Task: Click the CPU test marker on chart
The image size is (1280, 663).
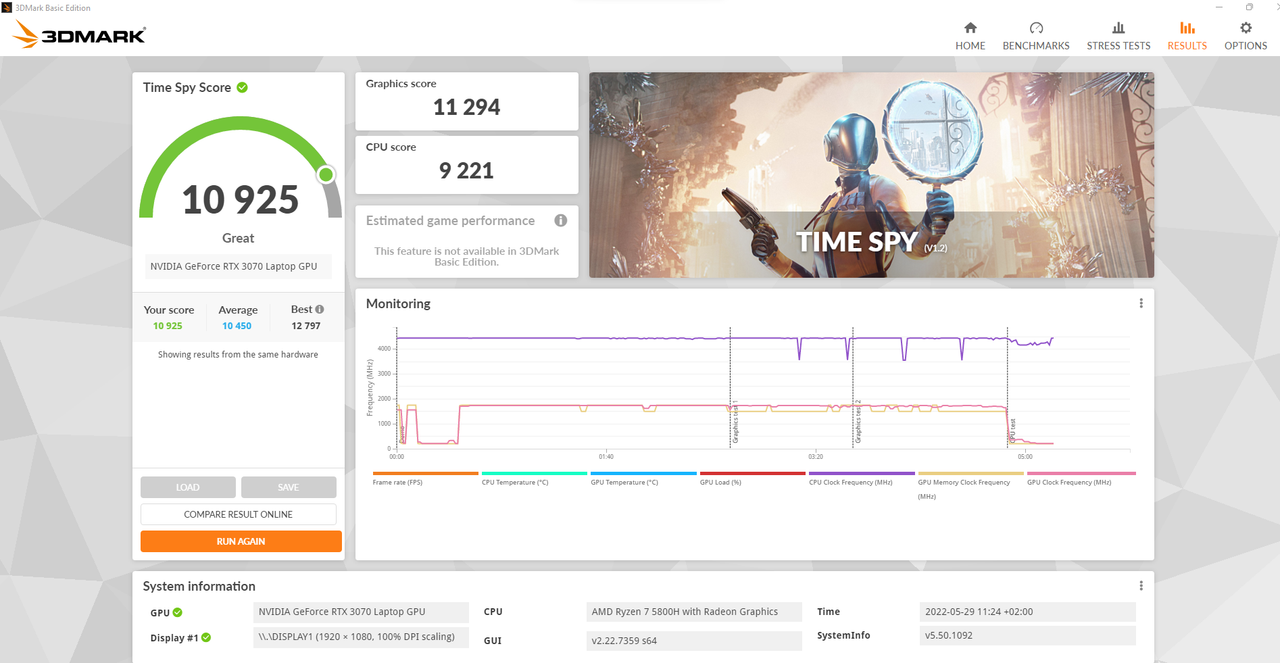Action: (1012, 430)
